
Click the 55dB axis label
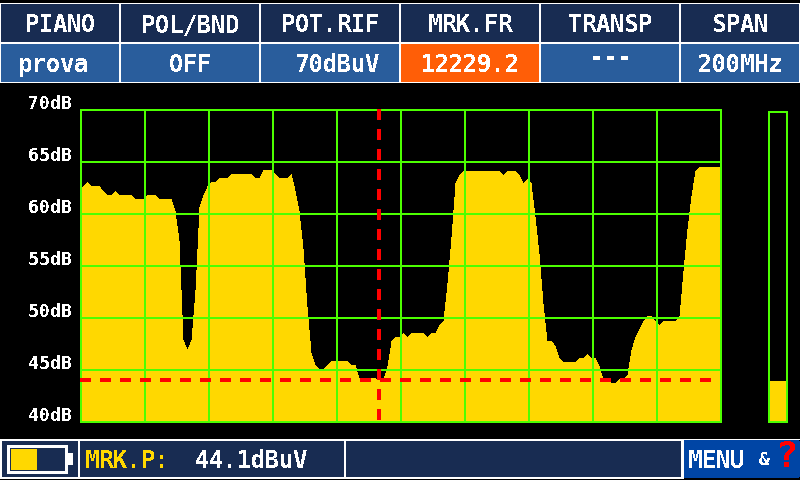[x=50, y=259]
